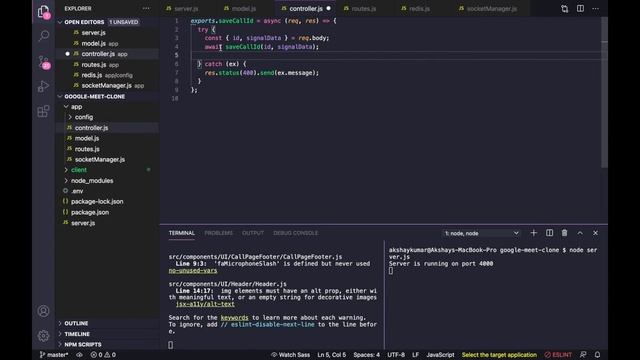
Task: Open the jsx-a11y/alt-text link in terminal
Action: coord(205,304)
